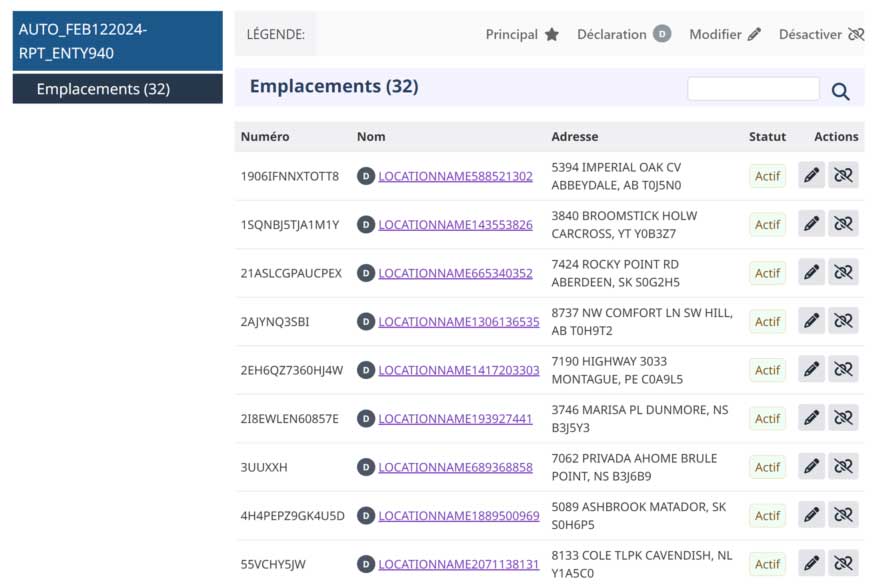Disable location 1SQNBJ5TJA1M1Y via its désactiver icon
883x586 pixels.
coord(843,224)
